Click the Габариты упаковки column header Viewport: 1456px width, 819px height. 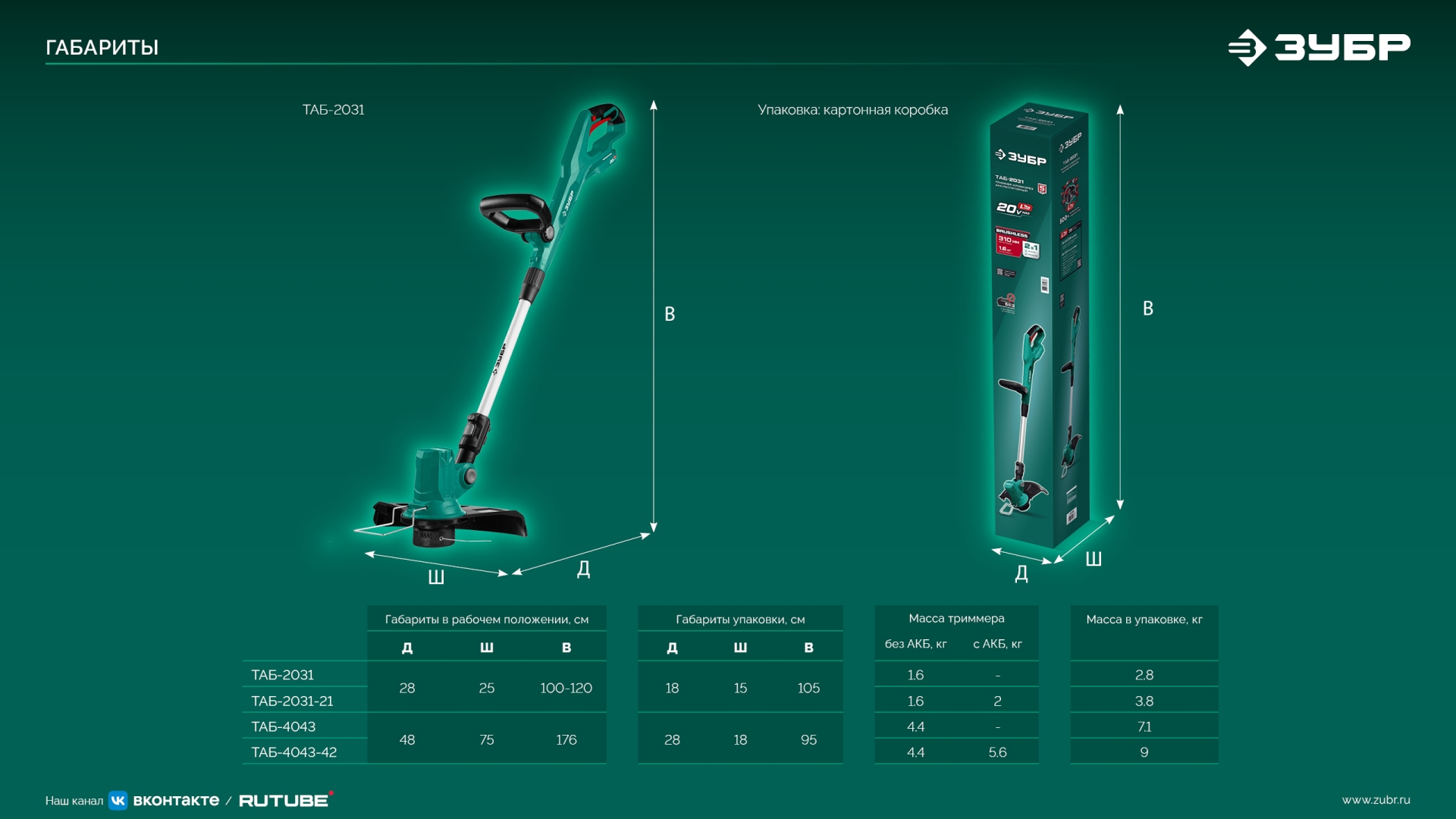point(740,619)
